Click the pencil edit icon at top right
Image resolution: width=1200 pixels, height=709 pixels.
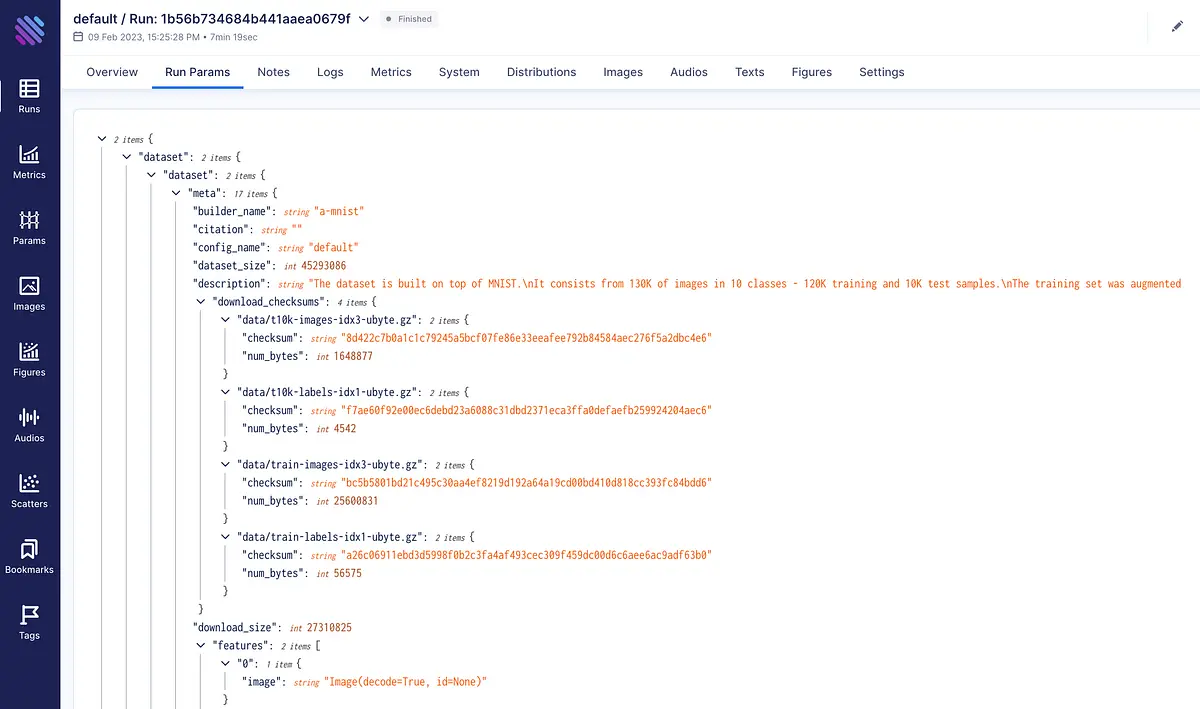(1177, 27)
